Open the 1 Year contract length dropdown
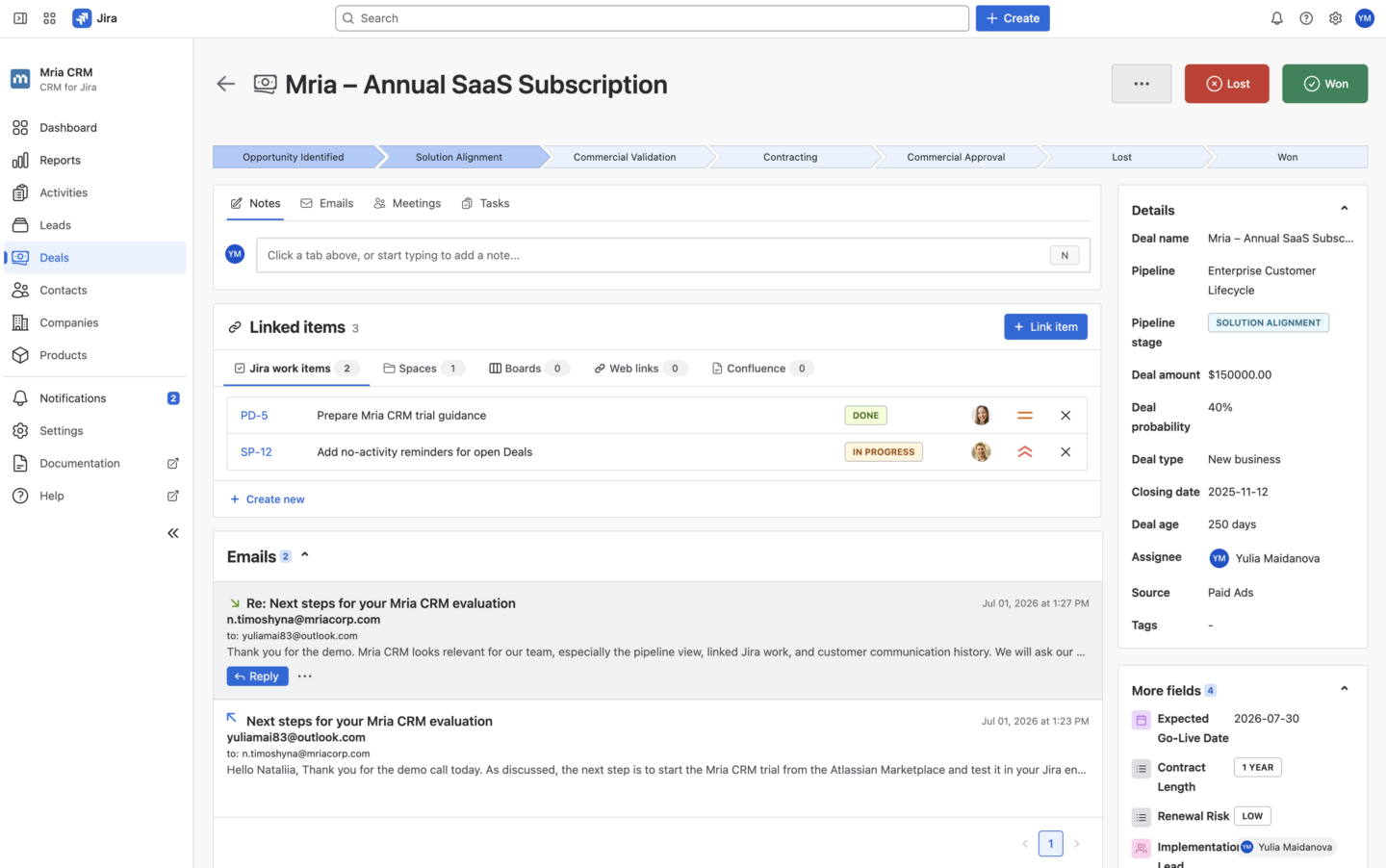1386x868 pixels. pos(1257,768)
